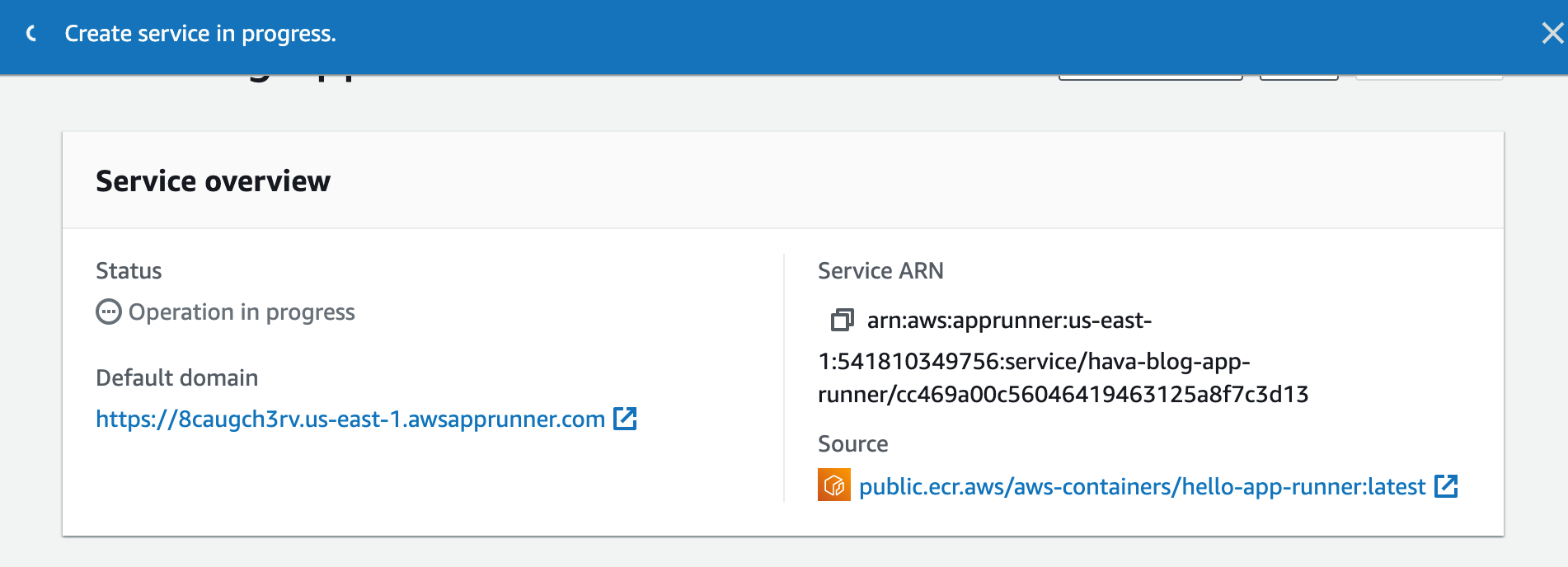This screenshot has height=567, width=1568.
Task: Select the Operation in progress status text
Action: (242, 312)
